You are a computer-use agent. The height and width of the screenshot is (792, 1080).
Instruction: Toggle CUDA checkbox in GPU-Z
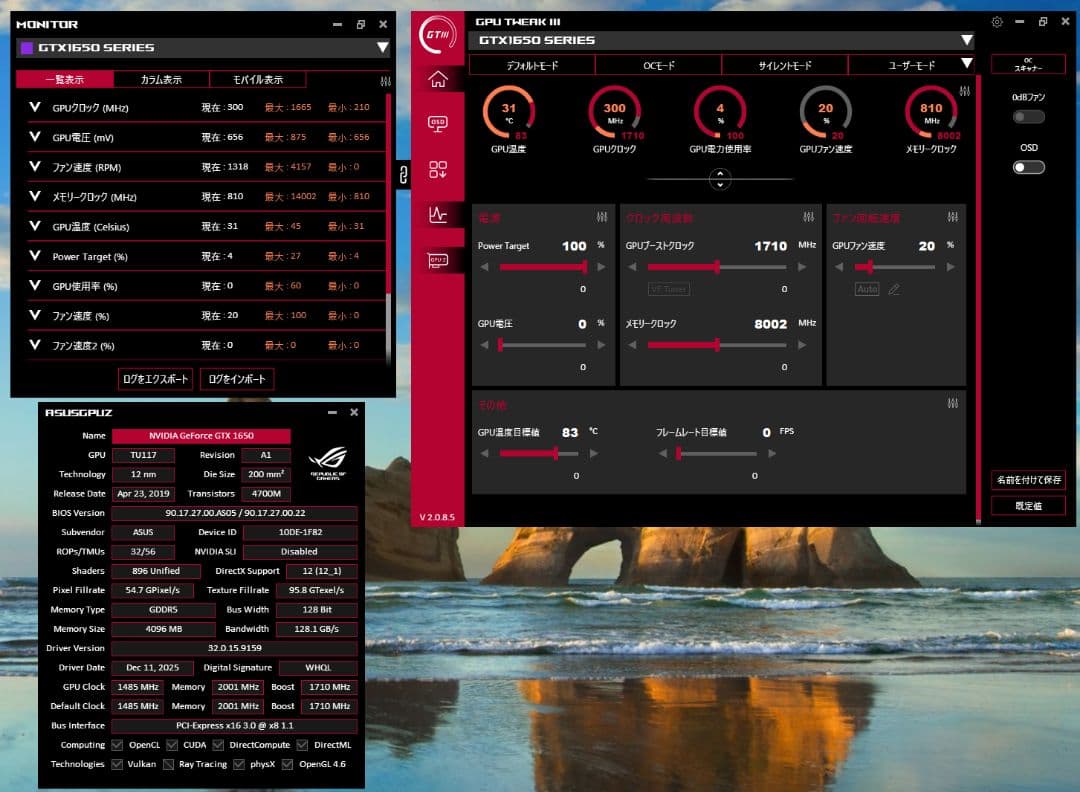click(172, 744)
